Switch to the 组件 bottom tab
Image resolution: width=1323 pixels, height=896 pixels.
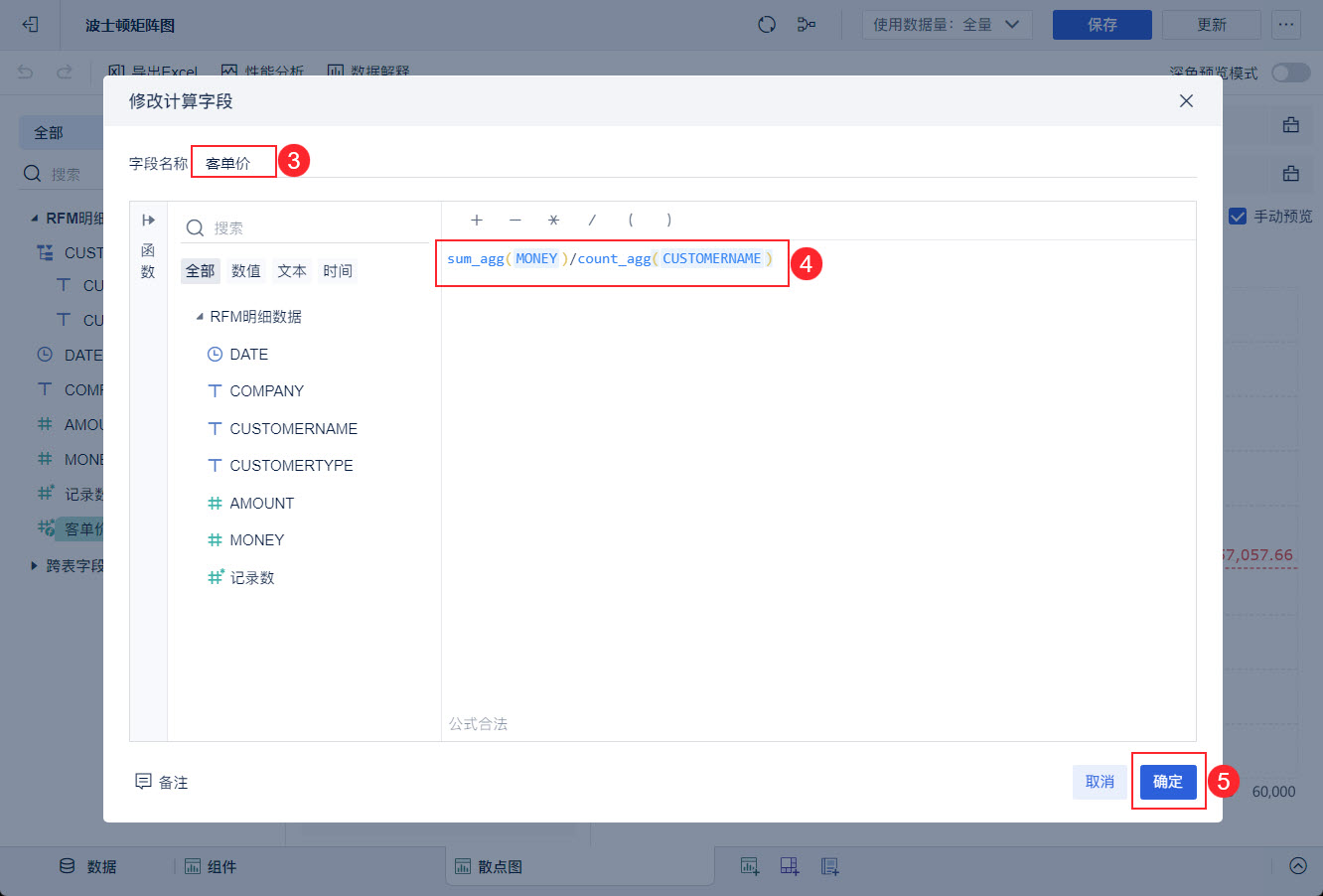tap(211, 866)
